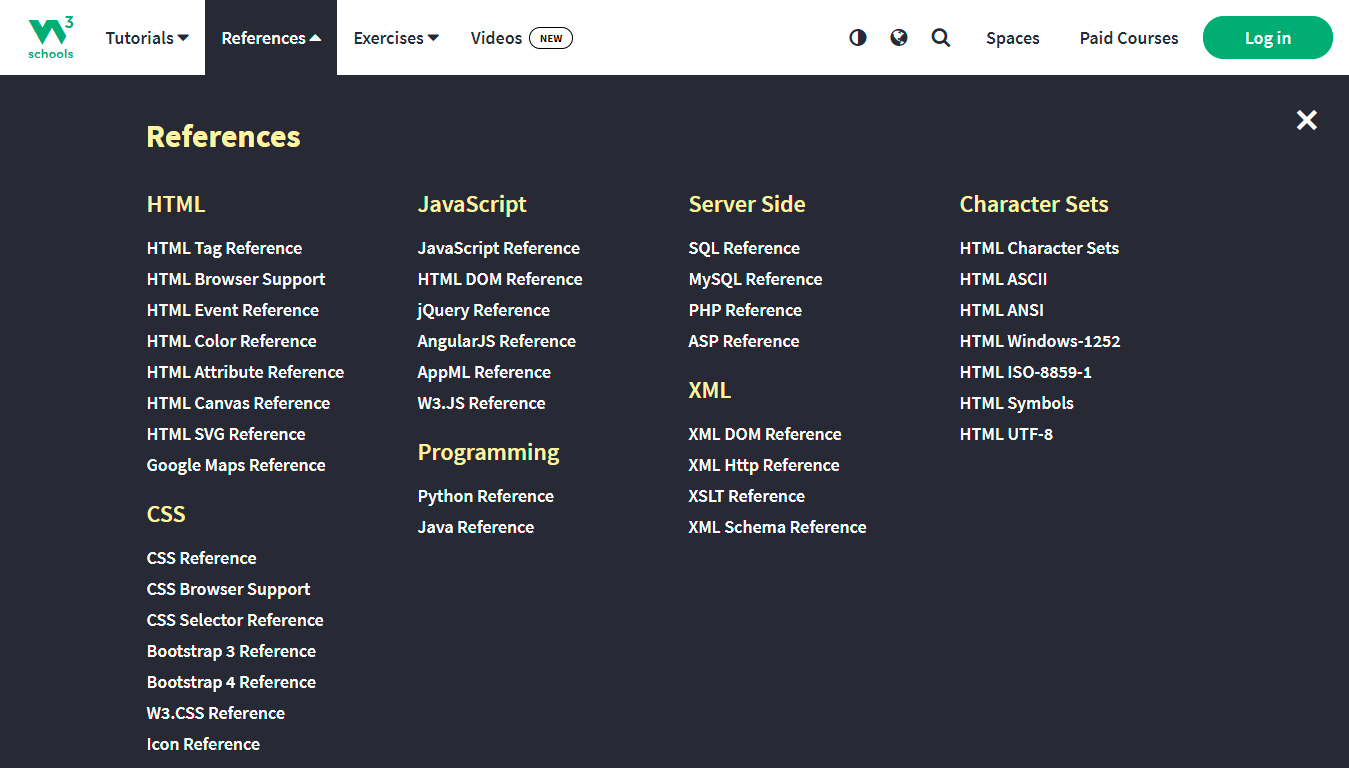Open HTML ANSI reference
The image size is (1349, 768).
pos(1002,310)
